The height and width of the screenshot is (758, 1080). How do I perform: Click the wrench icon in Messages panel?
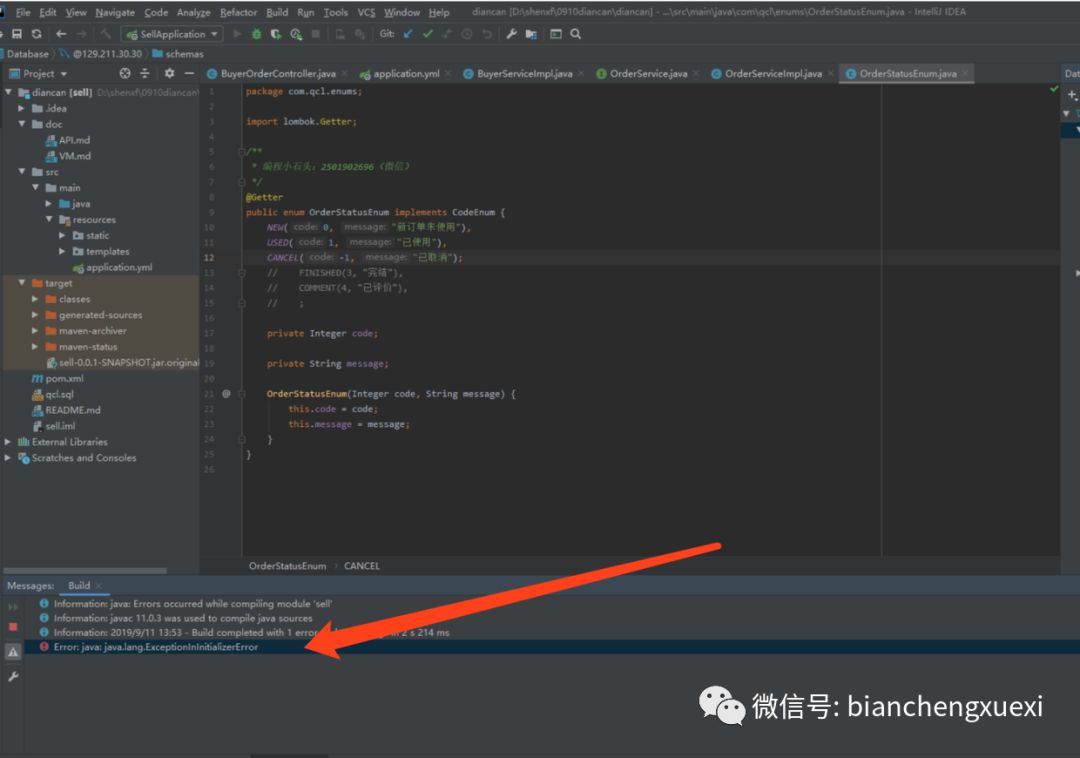click(x=13, y=677)
